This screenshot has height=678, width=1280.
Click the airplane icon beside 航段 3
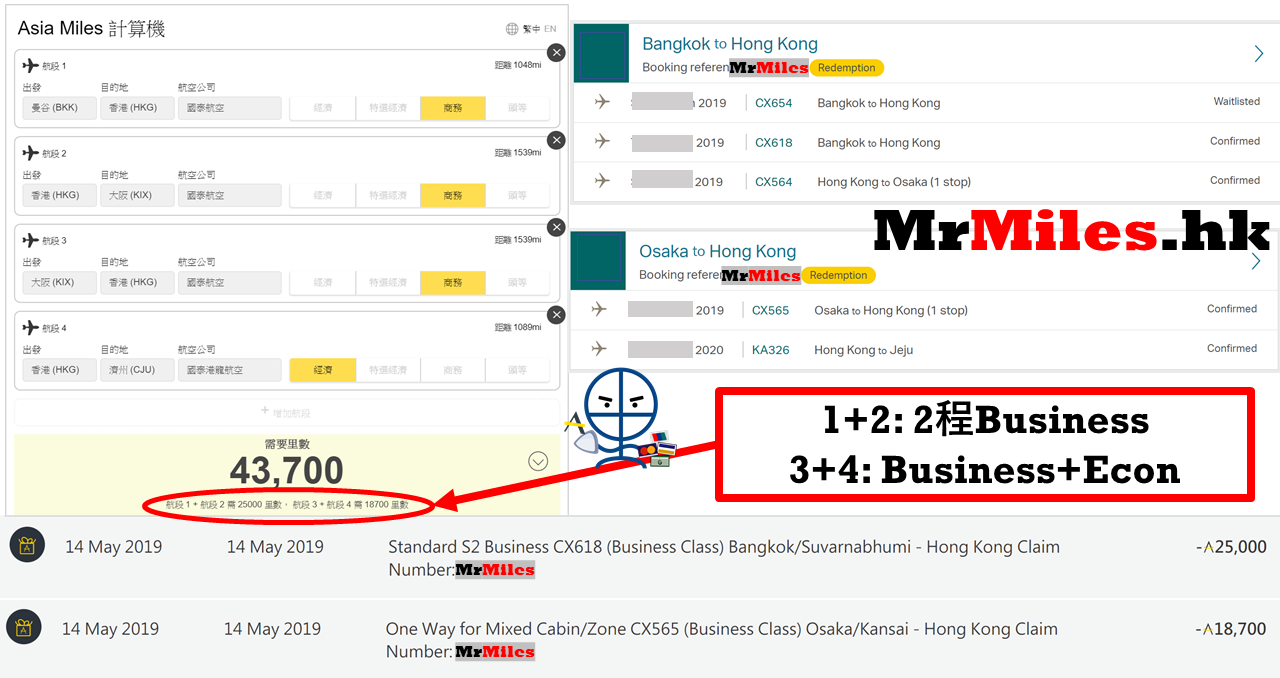(x=30, y=240)
